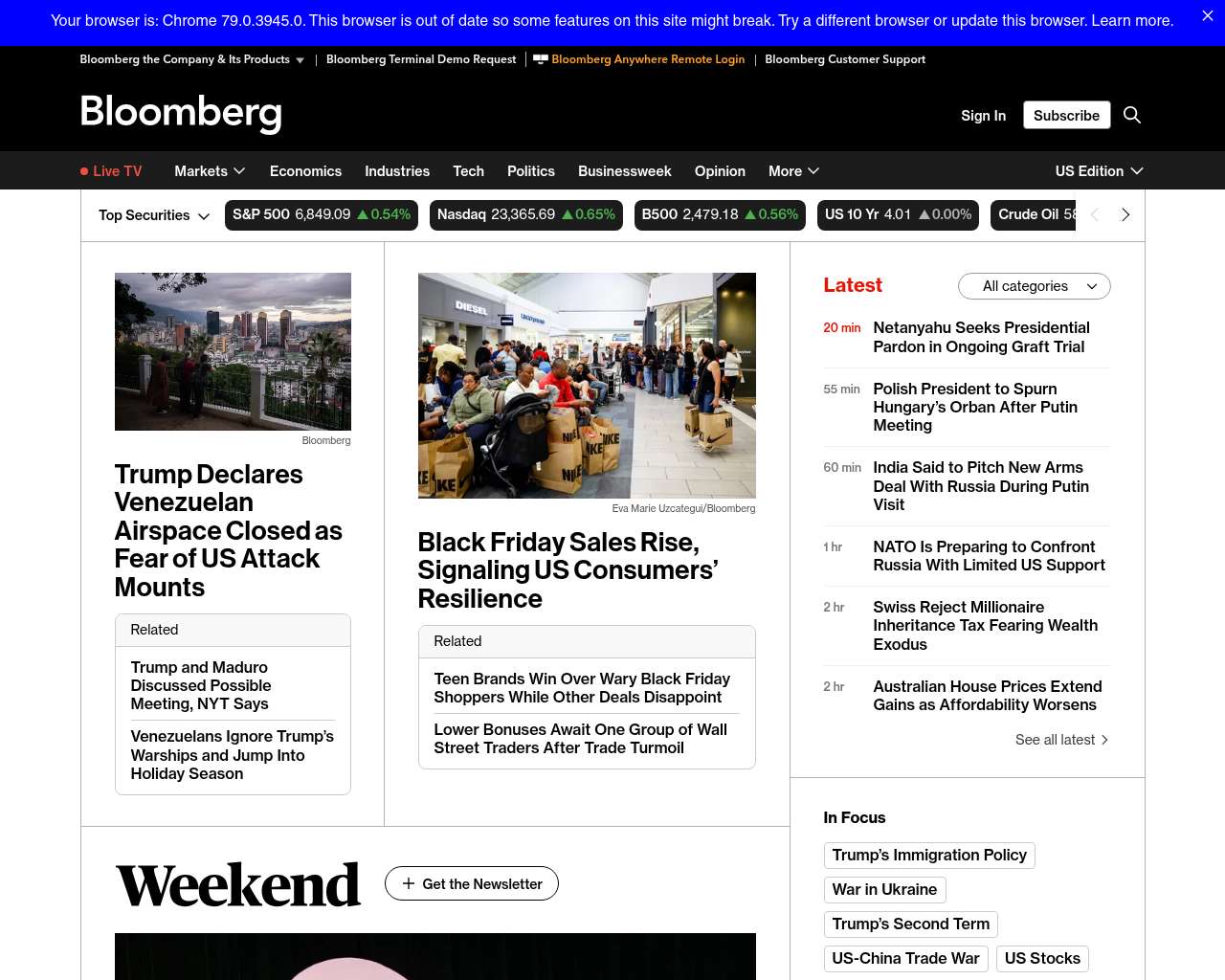Click the Bloomberg logo

181,113
